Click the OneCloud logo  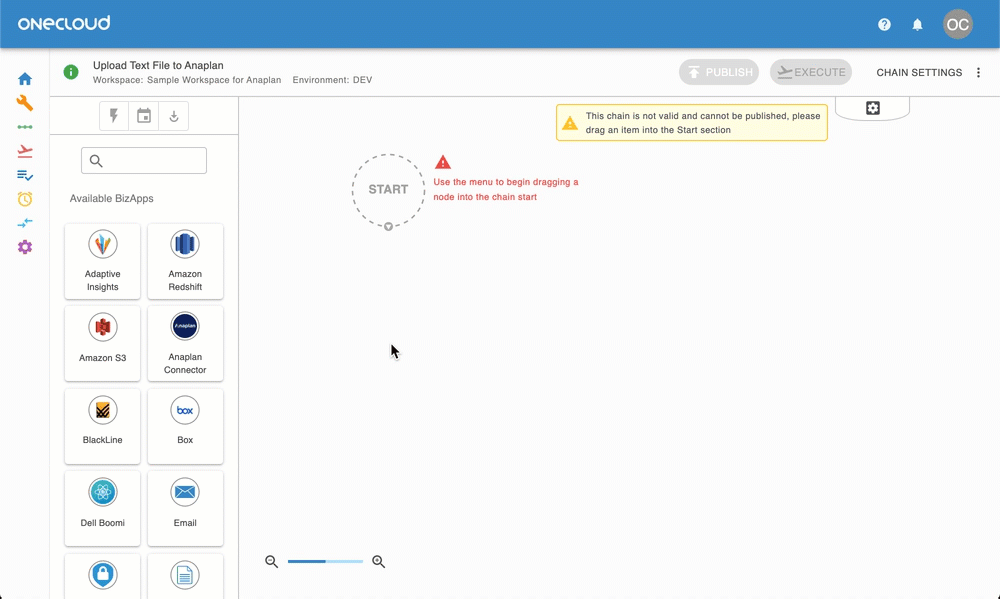pos(64,24)
